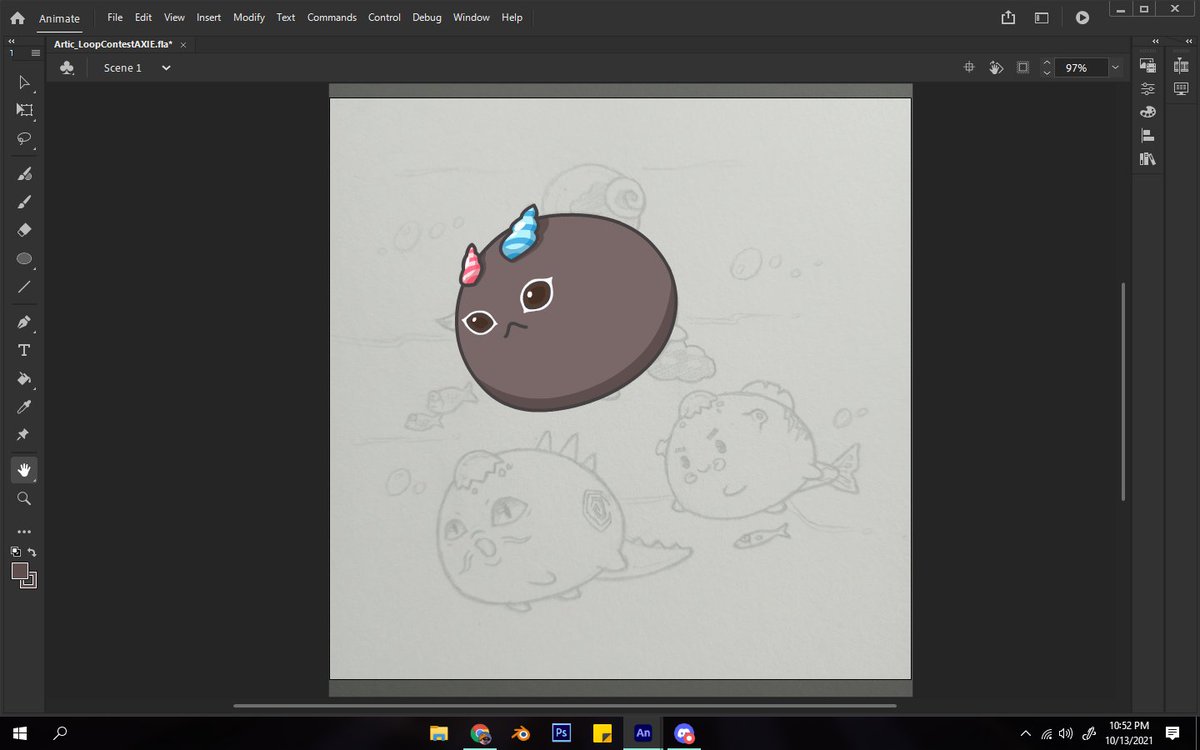This screenshot has width=1200, height=750.
Task: Open the Align panel icon
Action: coord(1148,136)
